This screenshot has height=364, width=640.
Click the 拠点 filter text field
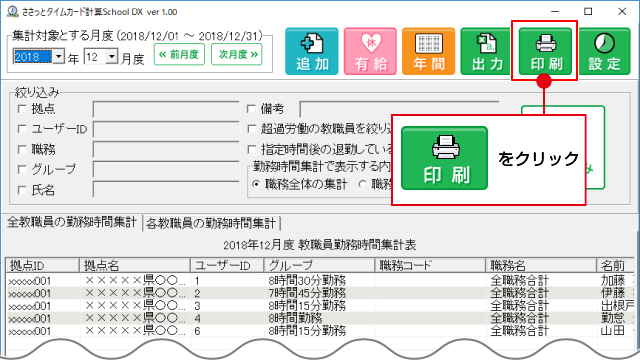pos(166,109)
